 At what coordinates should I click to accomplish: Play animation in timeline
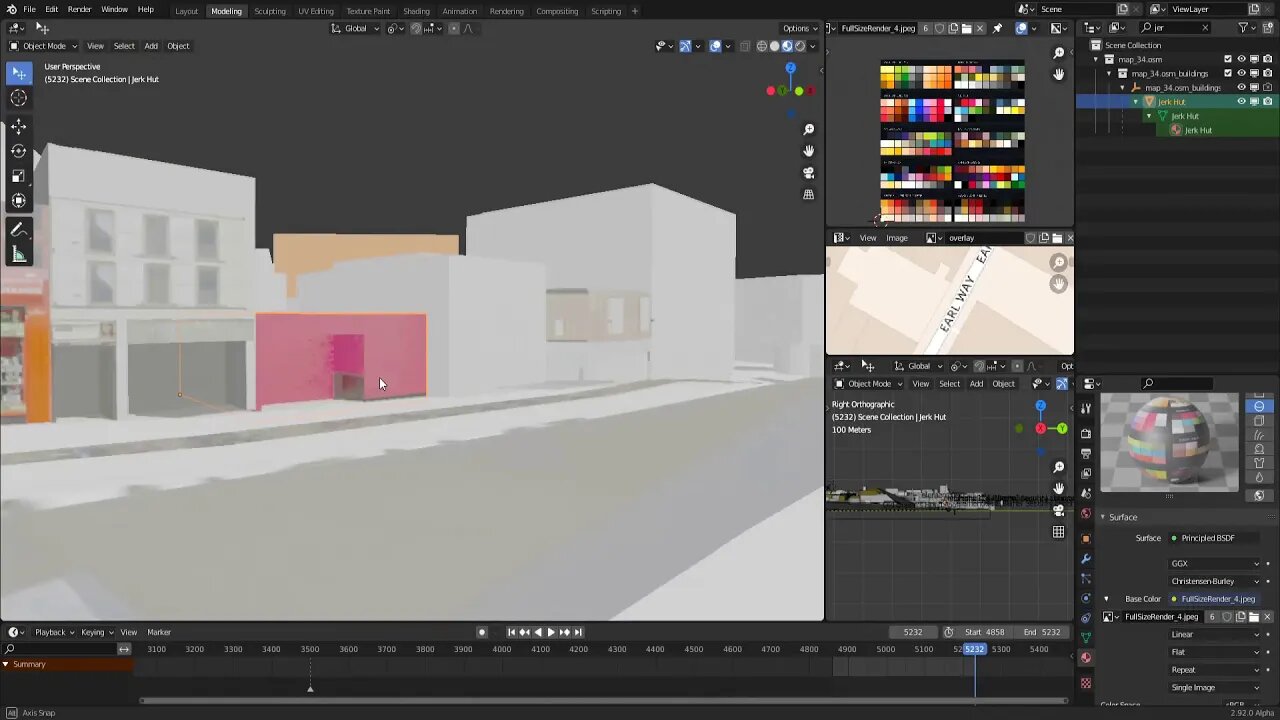click(550, 632)
